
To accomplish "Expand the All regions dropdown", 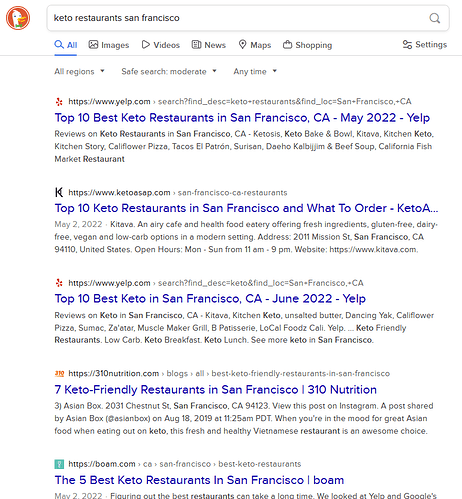I will (x=79, y=71).
